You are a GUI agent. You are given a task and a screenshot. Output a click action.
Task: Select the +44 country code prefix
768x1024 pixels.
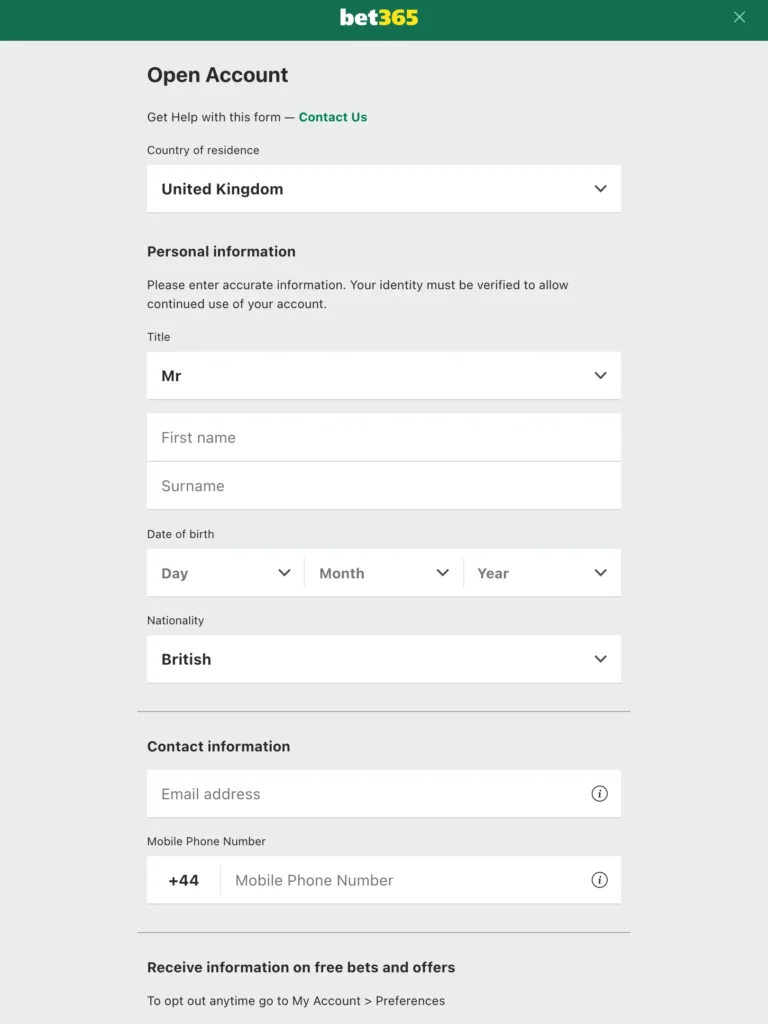click(184, 880)
